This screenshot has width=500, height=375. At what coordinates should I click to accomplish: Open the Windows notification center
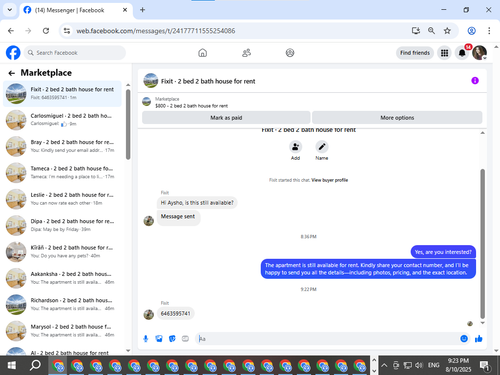pyautogui.click(x=485, y=366)
